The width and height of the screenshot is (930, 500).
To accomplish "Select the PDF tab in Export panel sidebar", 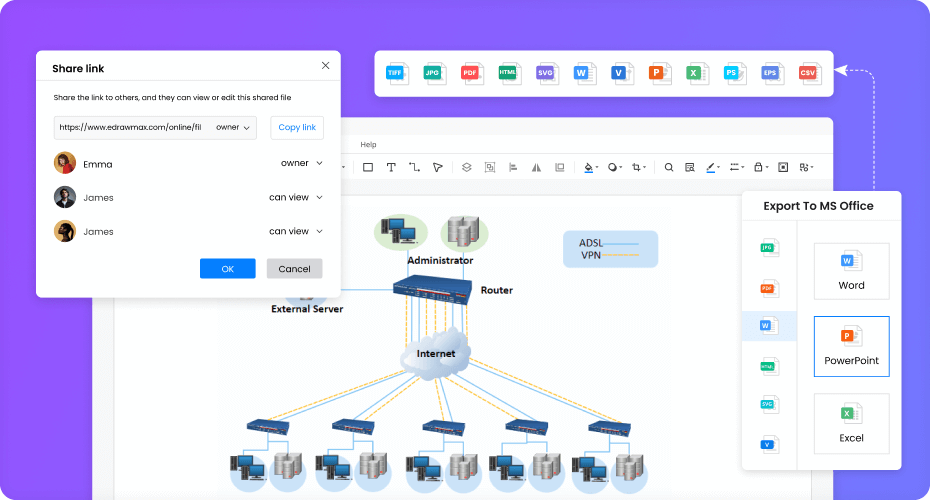I will (768, 288).
